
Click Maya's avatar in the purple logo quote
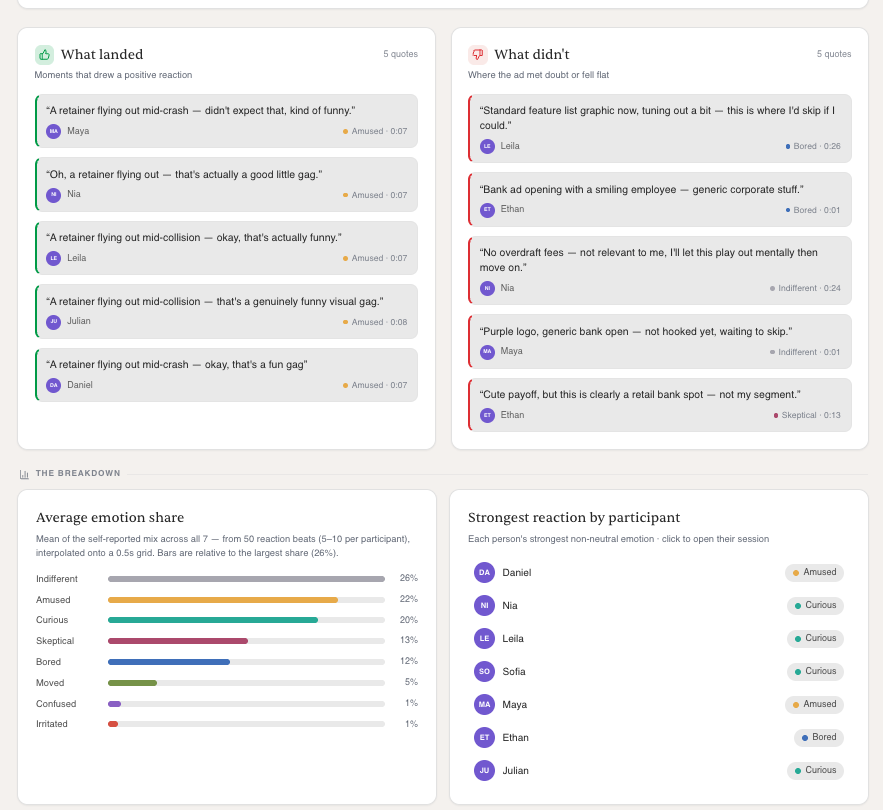pyautogui.click(x=487, y=351)
